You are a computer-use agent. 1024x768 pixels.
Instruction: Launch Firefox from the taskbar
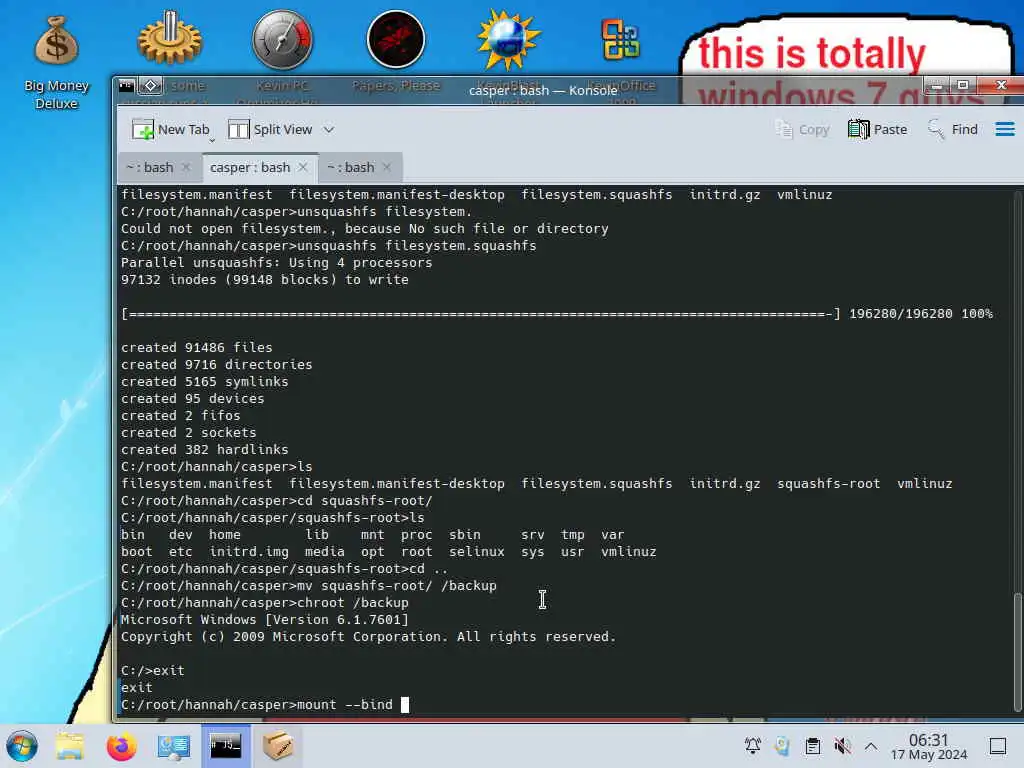[121, 746]
